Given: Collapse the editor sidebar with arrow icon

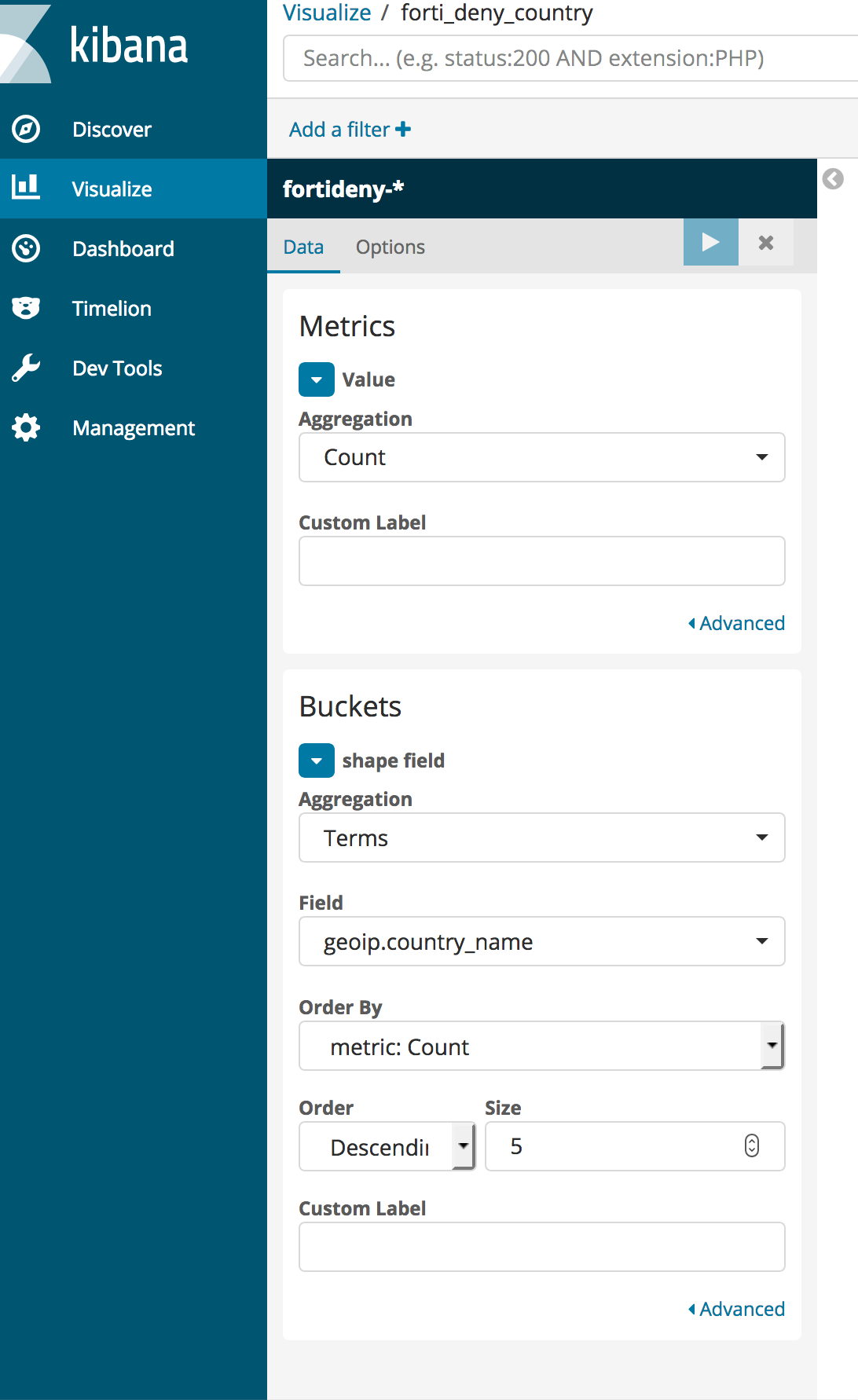Looking at the screenshot, I should pos(833,179).
